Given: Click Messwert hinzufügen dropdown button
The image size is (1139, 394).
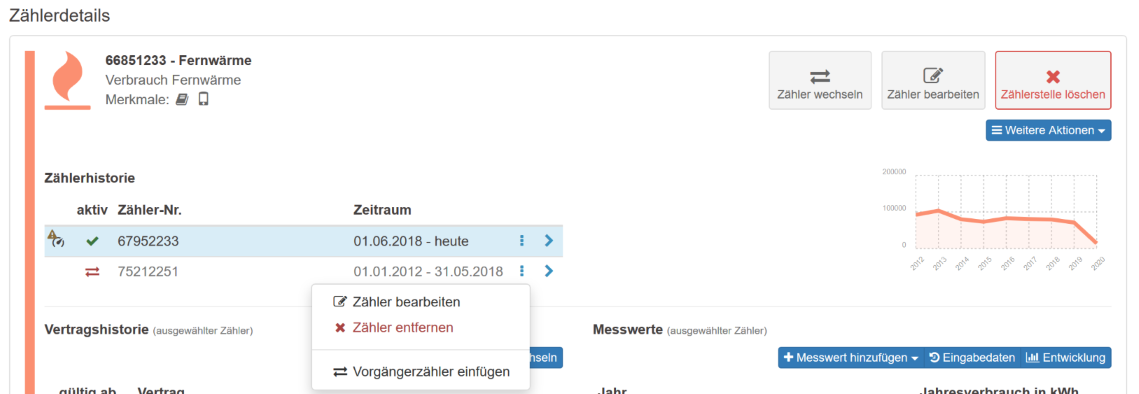Looking at the screenshot, I should [851, 358].
